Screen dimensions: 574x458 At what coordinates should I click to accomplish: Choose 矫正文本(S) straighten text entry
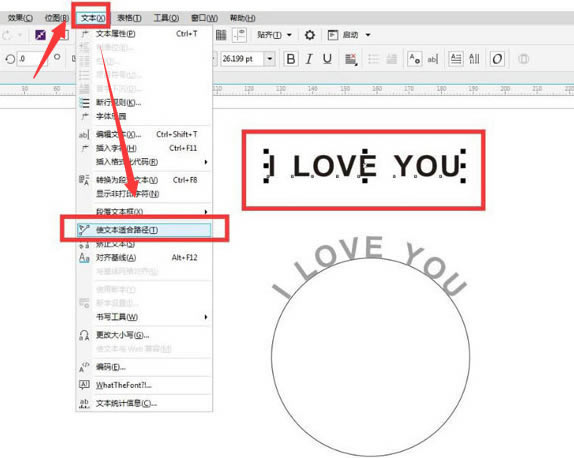click(x=144, y=244)
